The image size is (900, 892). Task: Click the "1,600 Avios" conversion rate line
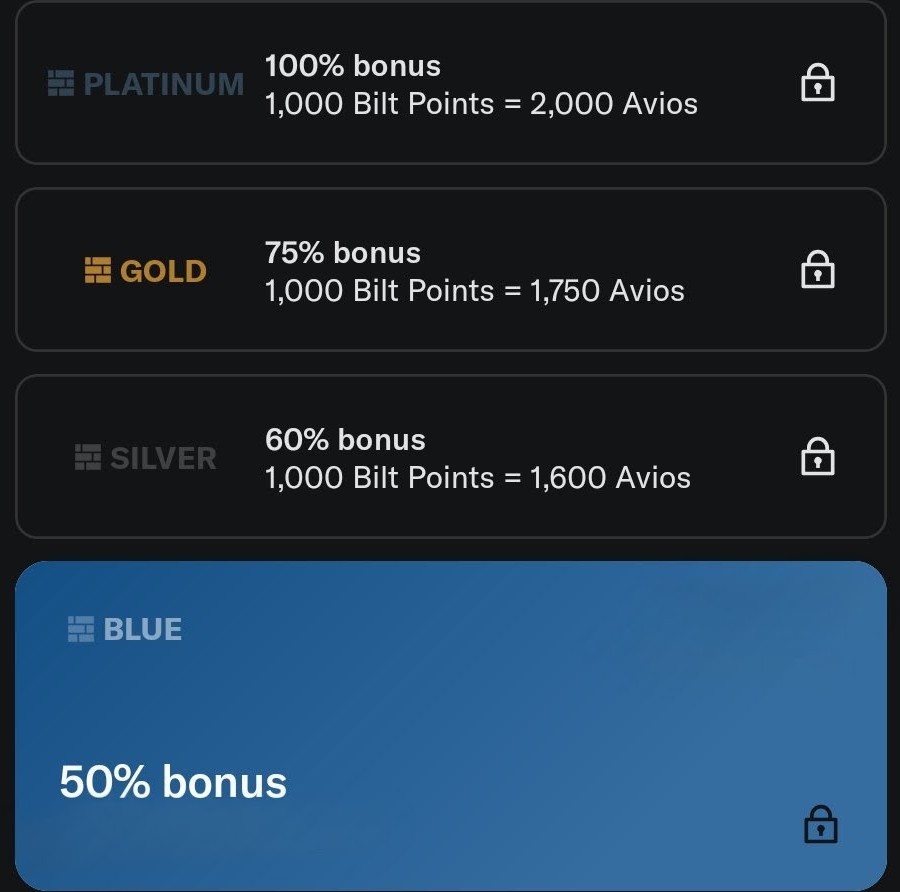pos(478,478)
